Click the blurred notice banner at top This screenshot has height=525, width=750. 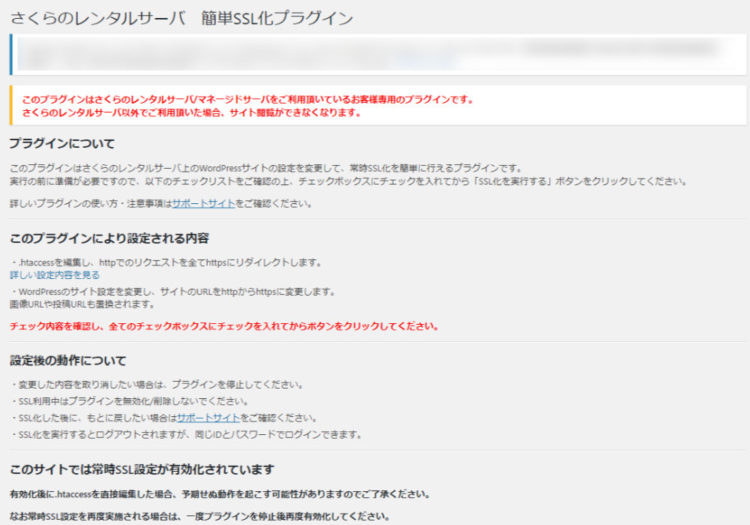tap(378, 55)
